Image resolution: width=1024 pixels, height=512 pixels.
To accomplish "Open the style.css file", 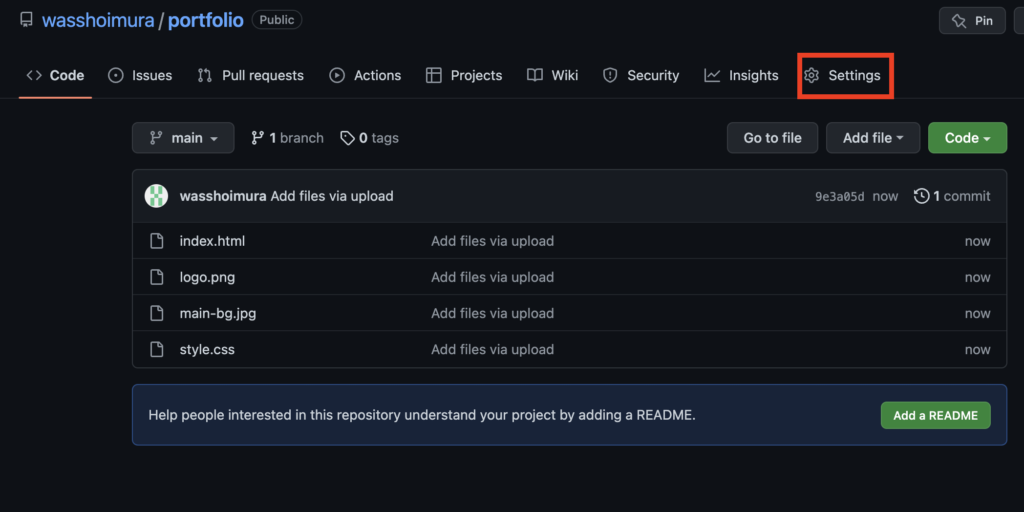I will click(206, 349).
